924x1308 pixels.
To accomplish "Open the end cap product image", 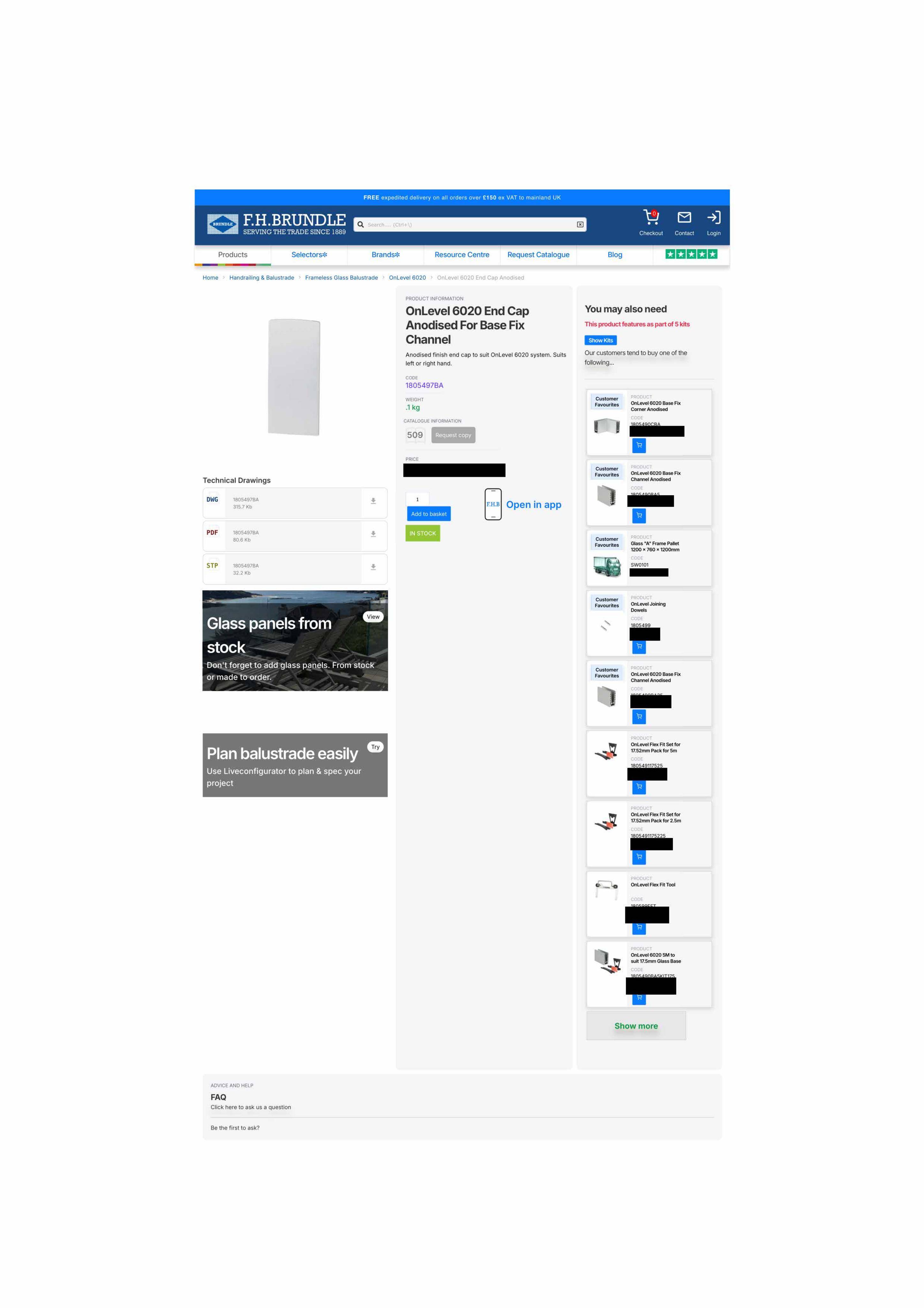I will (294, 377).
